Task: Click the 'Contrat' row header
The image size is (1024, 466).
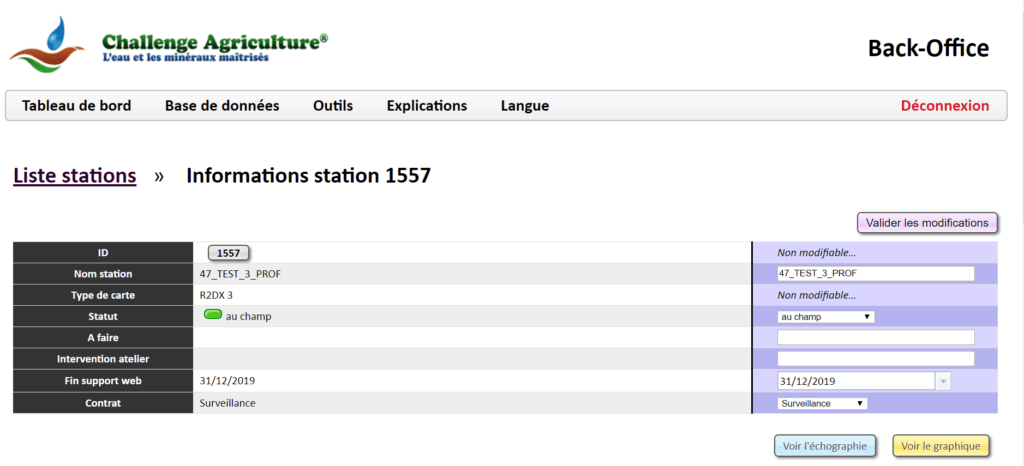Action: [x=103, y=403]
